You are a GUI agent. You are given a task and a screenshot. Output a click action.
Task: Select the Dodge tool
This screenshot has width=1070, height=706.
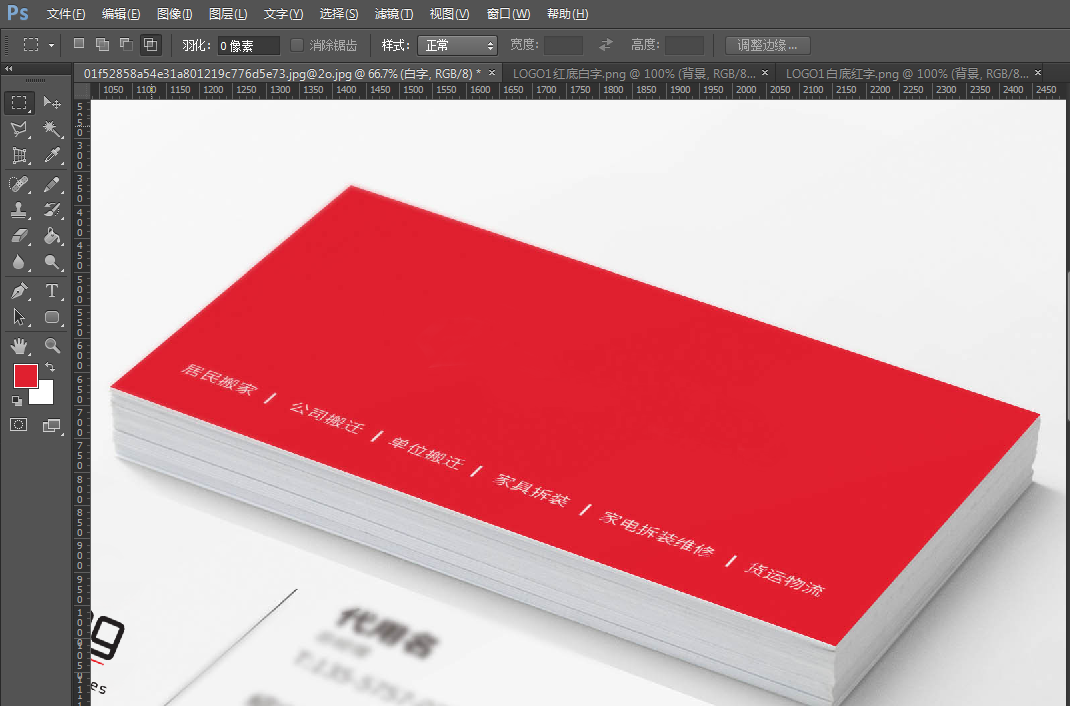[52, 263]
